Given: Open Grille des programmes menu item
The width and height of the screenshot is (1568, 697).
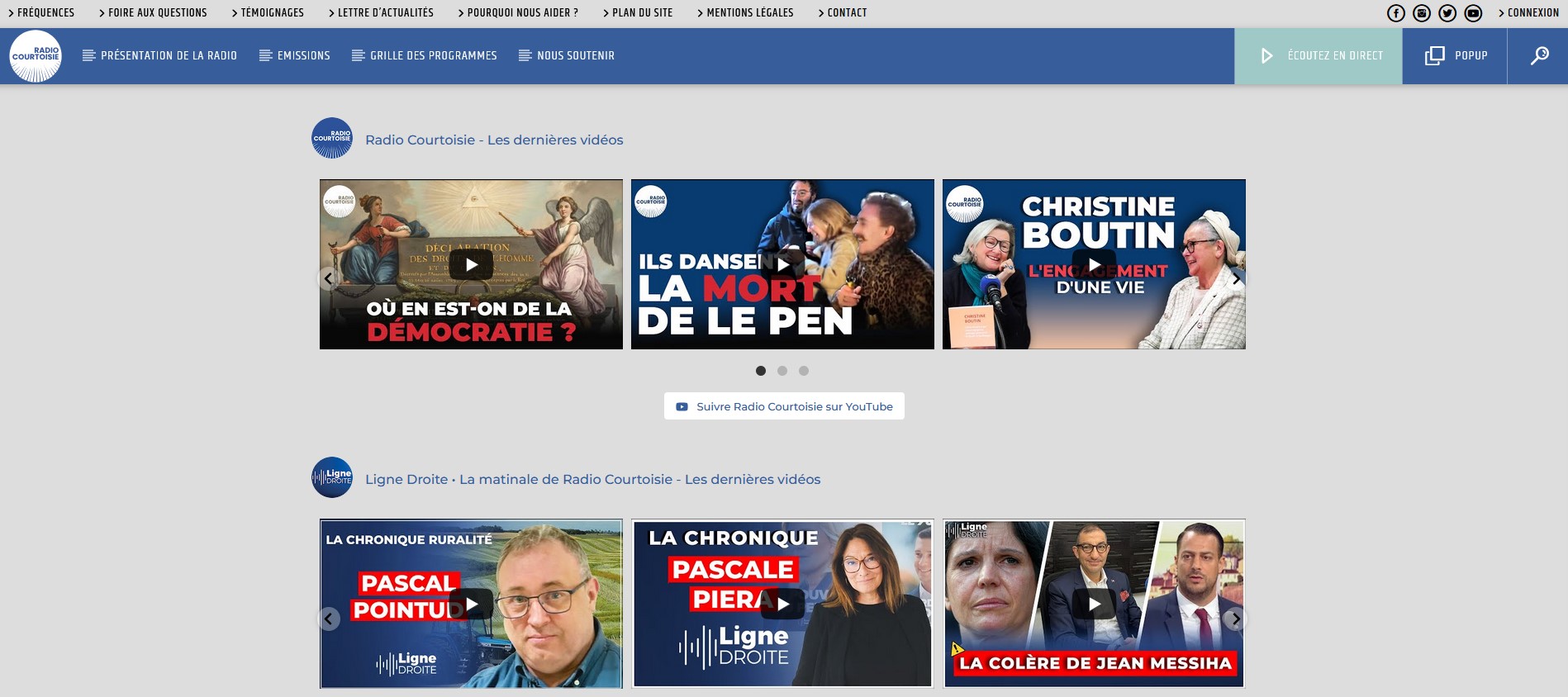Looking at the screenshot, I should 425,56.
